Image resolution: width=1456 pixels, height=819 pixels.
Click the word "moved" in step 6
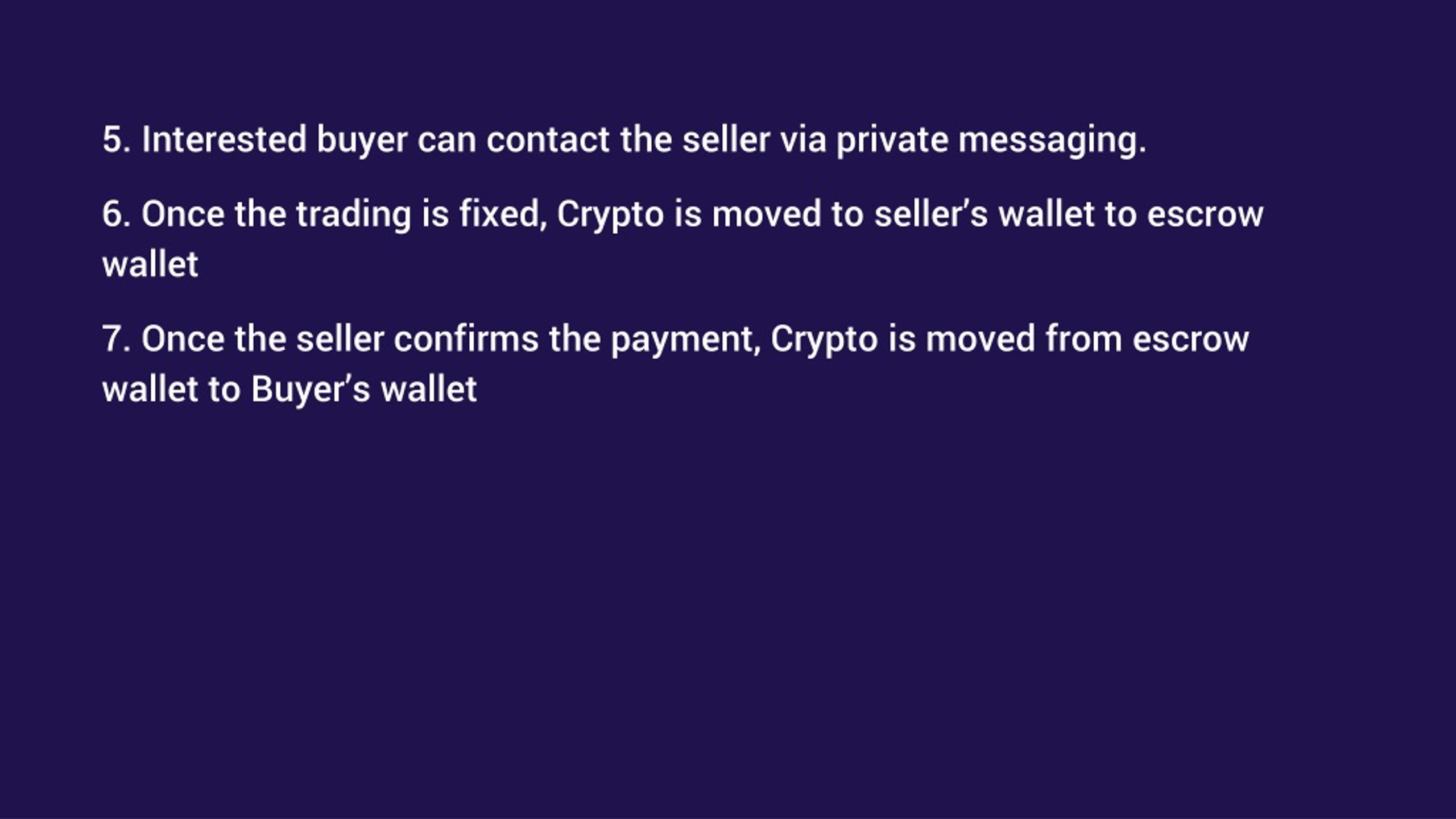(x=767, y=215)
